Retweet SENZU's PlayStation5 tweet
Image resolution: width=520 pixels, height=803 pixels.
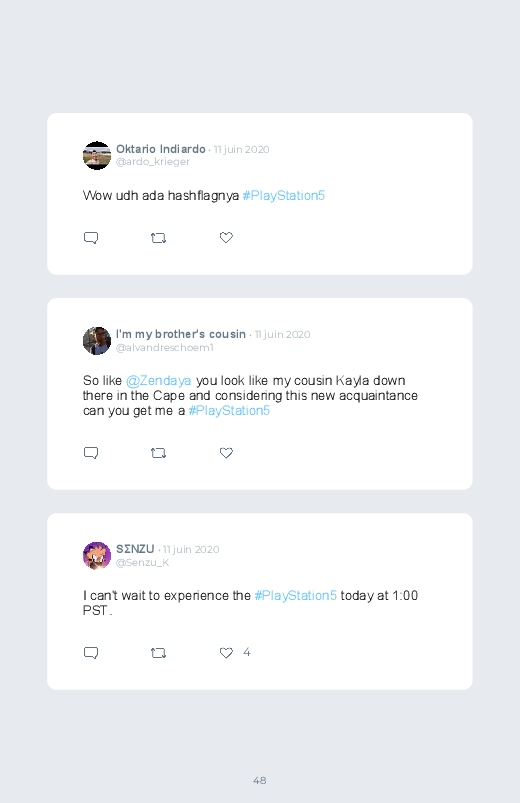(x=158, y=652)
